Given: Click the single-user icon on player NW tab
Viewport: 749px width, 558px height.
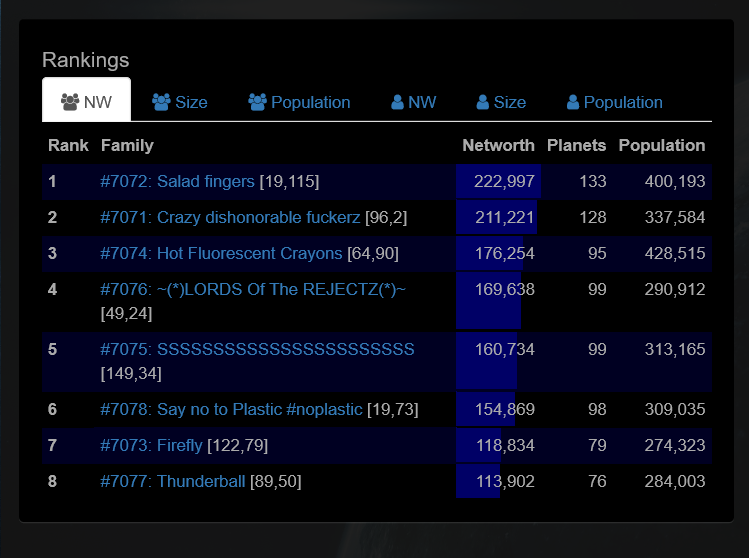Looking at the screenshot, I should click(397, 102).
